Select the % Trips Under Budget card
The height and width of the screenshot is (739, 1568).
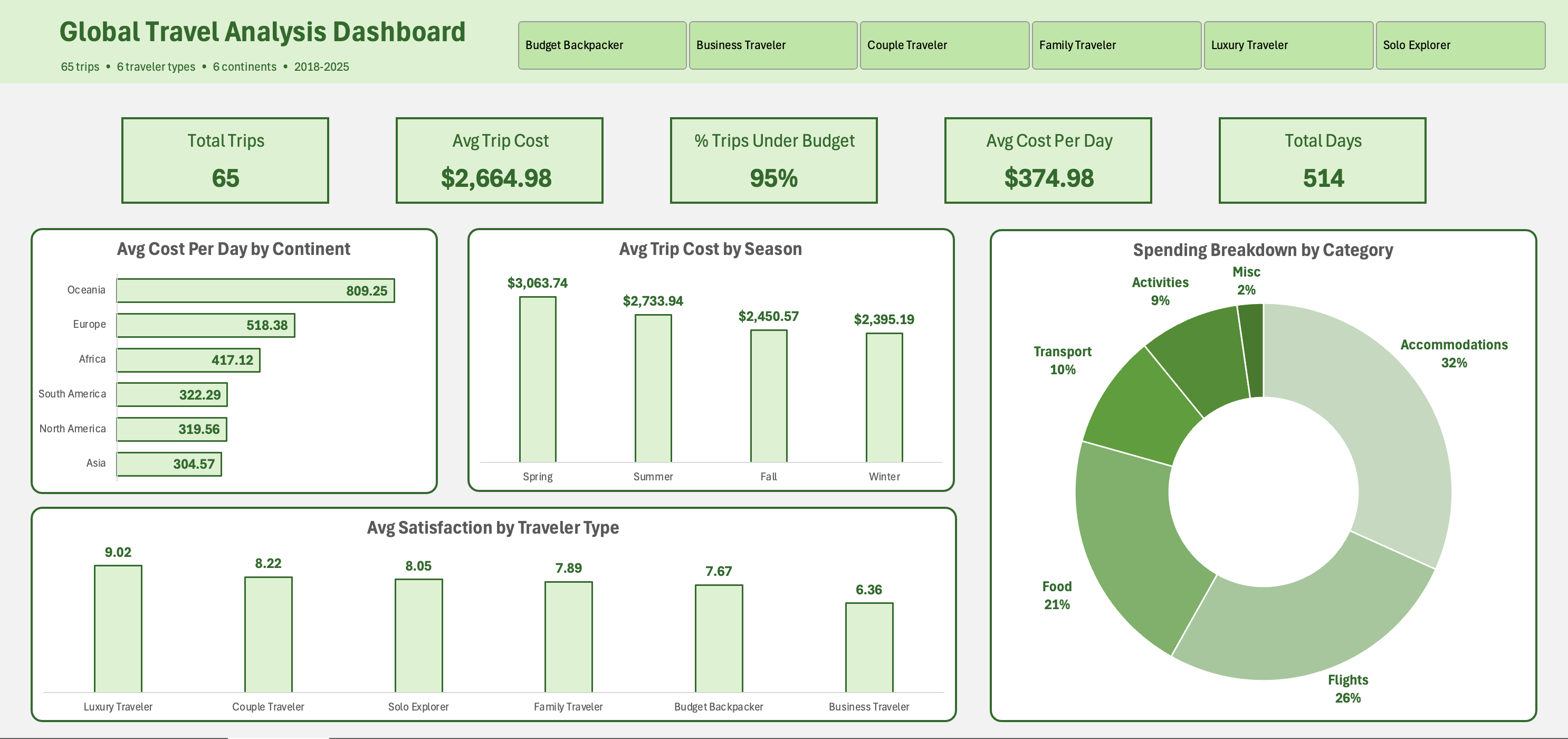point(773,159)
